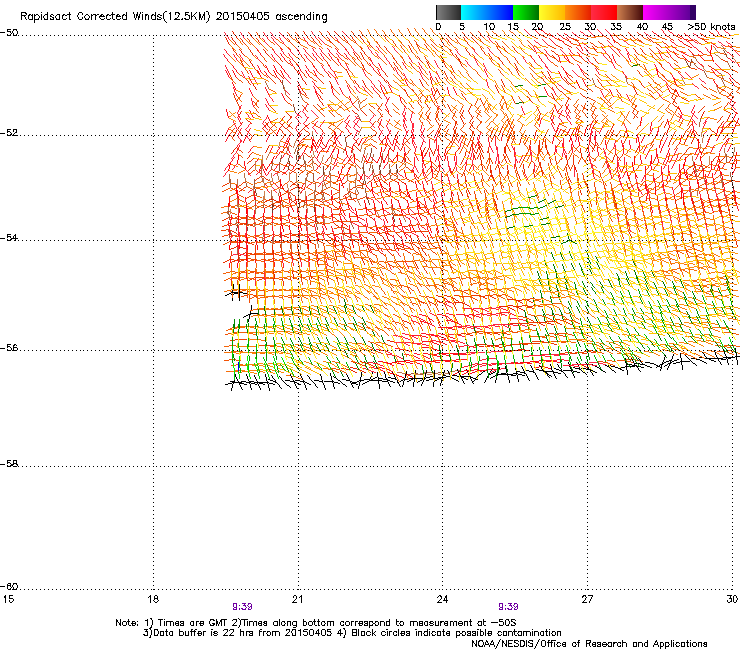Image resolution: width=740 pixels, height=650 pixels.
Task: Click the latitude label '-54'
Action: coord(9,237)
